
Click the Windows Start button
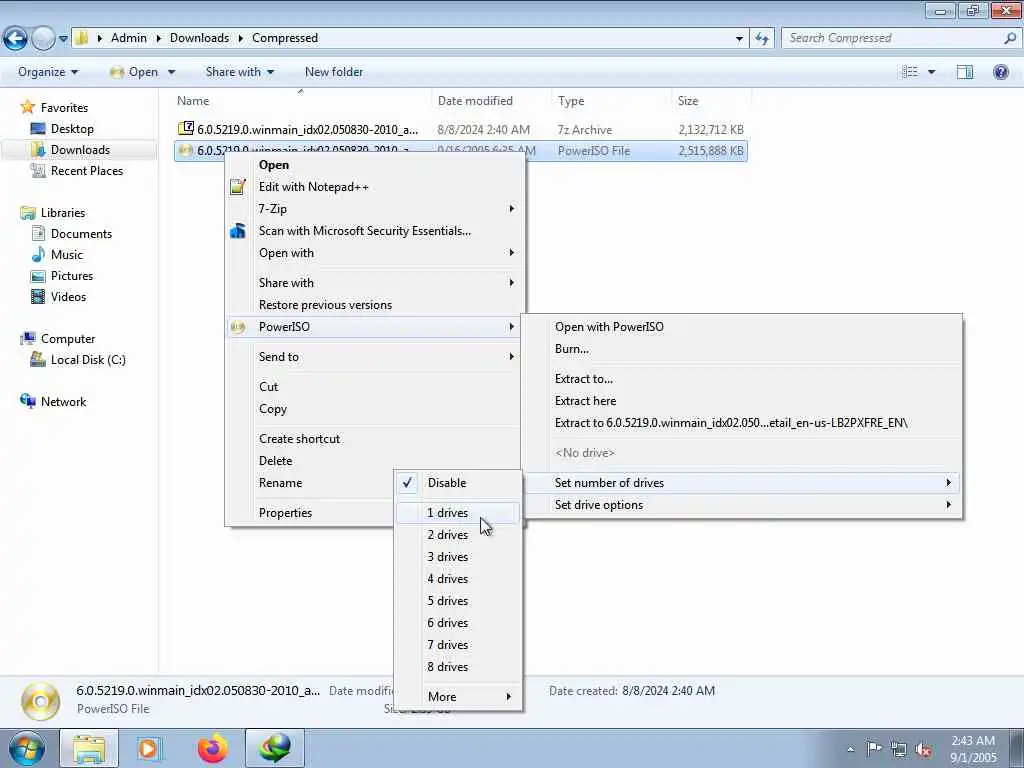click(26, 748)
